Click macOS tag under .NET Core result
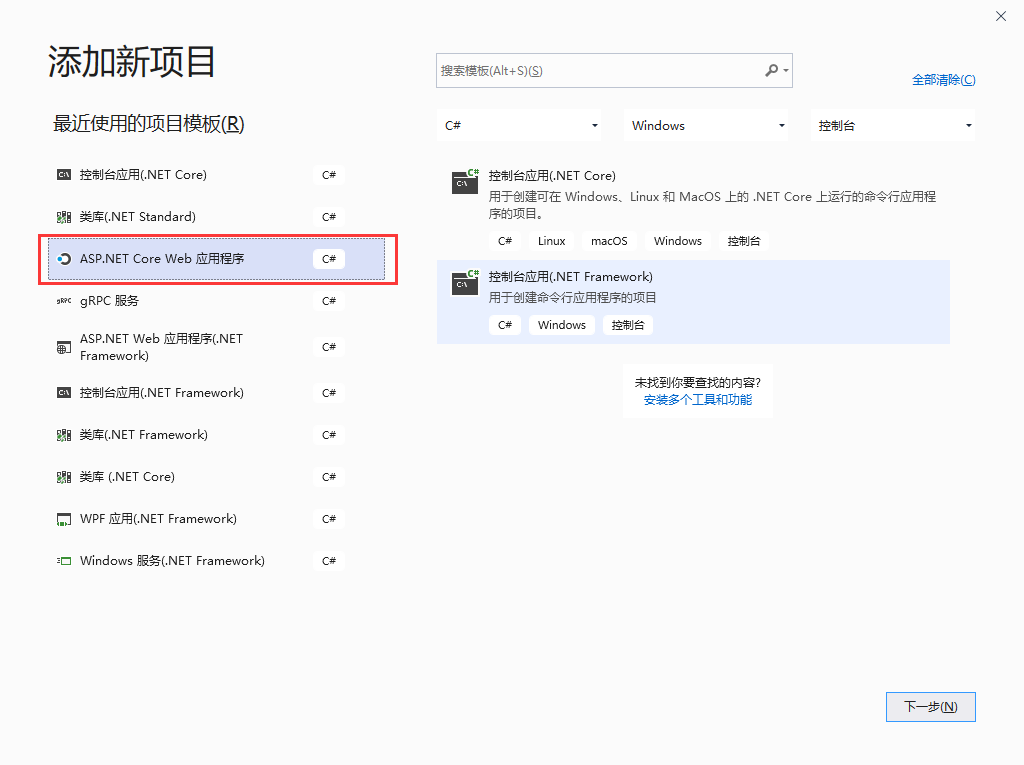1024x765 pixels. click(609, 241)
